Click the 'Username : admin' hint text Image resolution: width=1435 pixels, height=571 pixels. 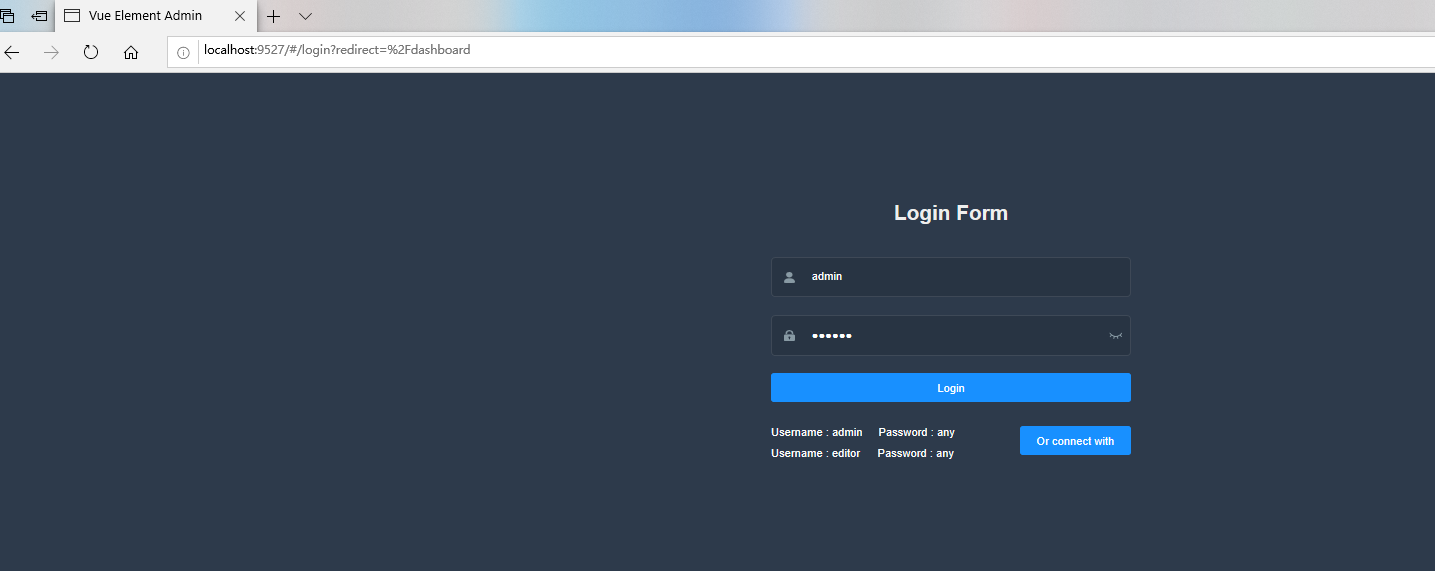click(x=816, y=432)
